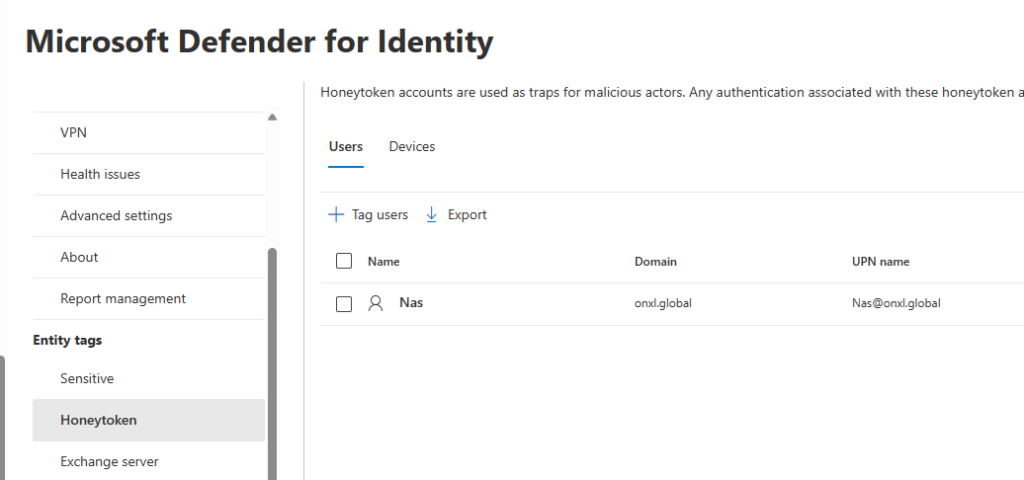Open Exchange server entity tag

(149, 462)
